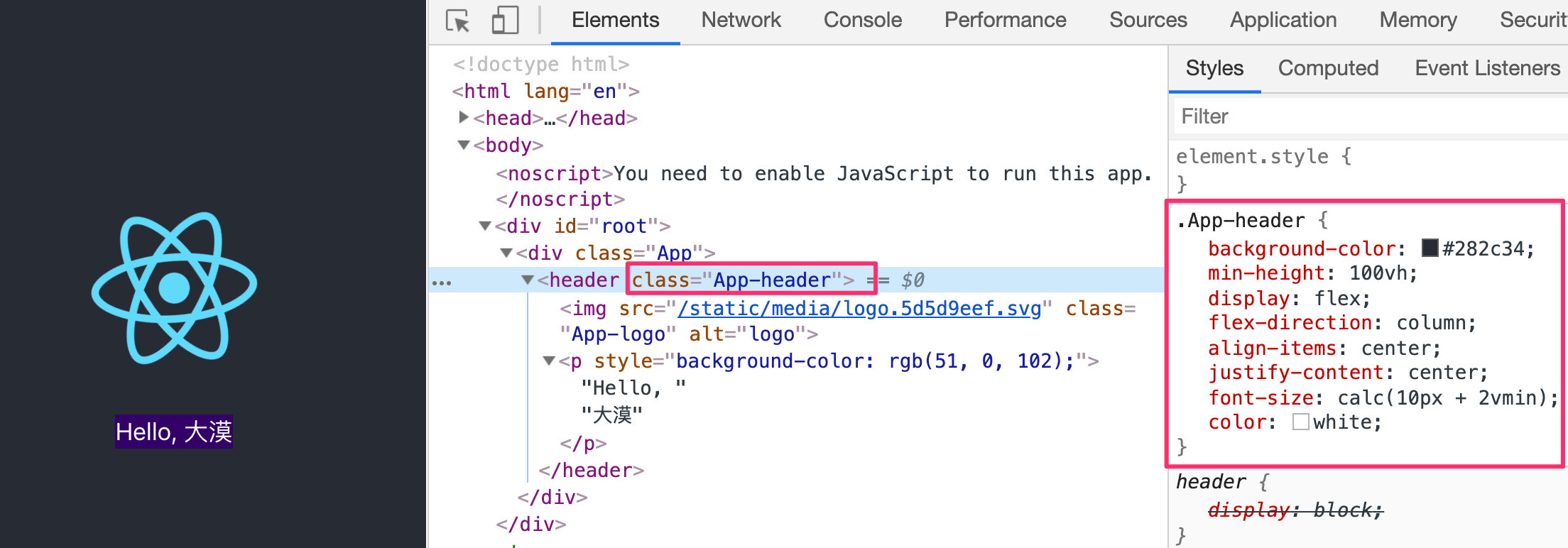
Task: Edit the align-items value center
Action: [1395, 348]
